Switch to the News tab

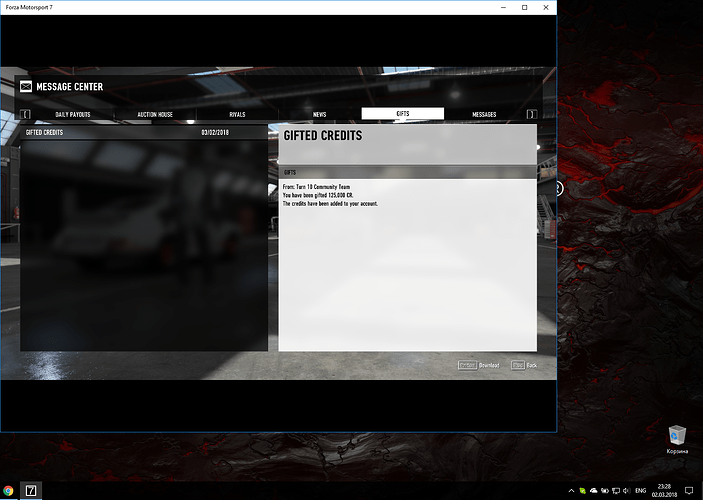(x=320, y=114)
